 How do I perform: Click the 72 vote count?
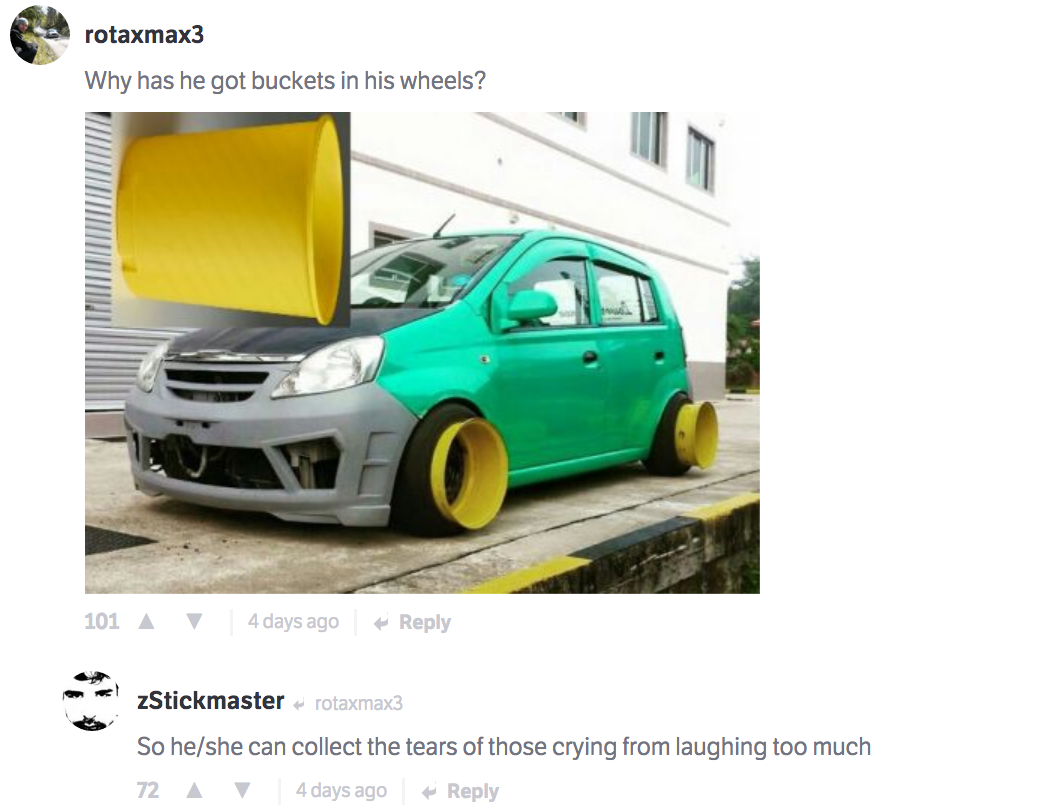pos(148,791)
